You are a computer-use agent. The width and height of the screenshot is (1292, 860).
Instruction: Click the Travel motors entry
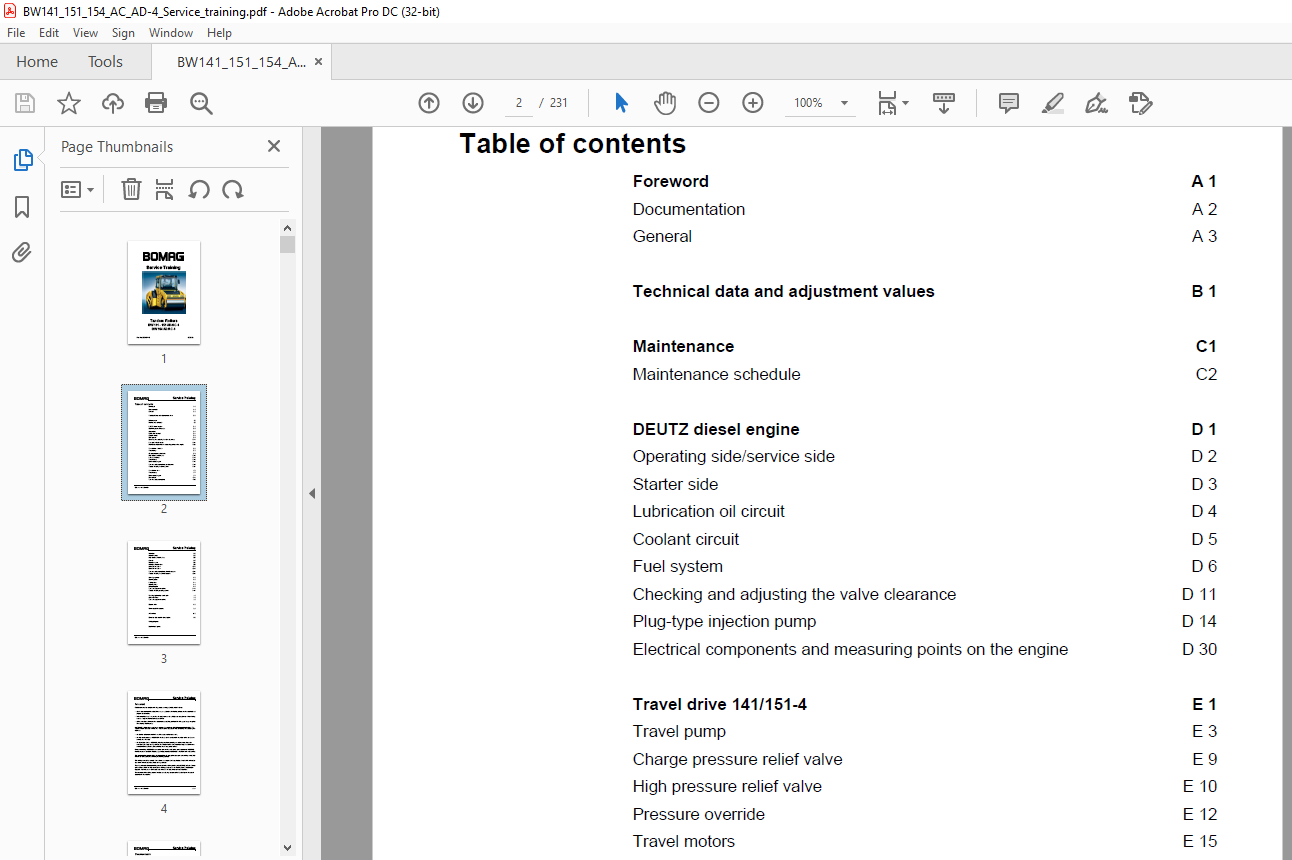(x=684, y=841)
